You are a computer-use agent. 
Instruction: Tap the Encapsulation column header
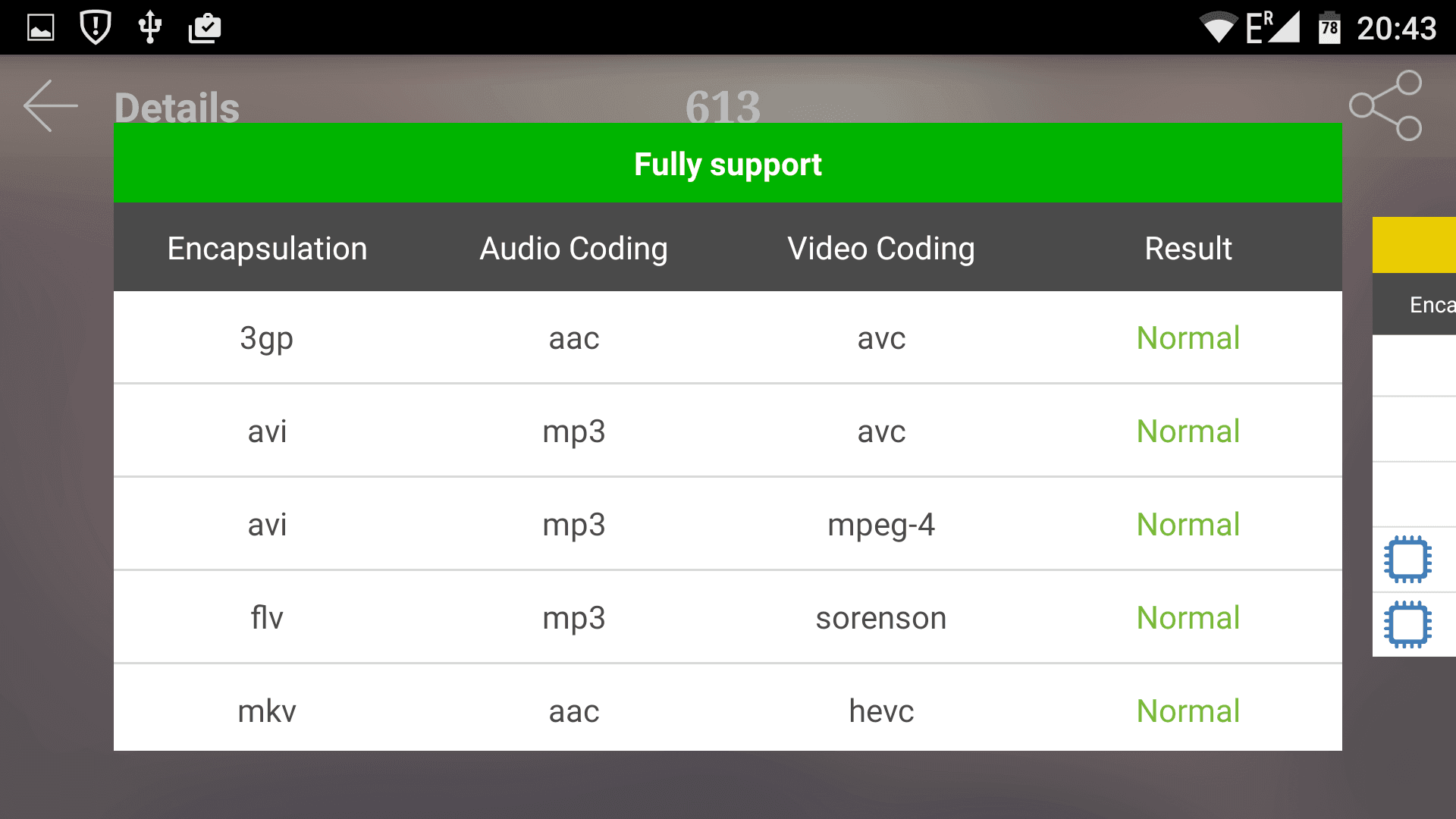pos(267,249)
